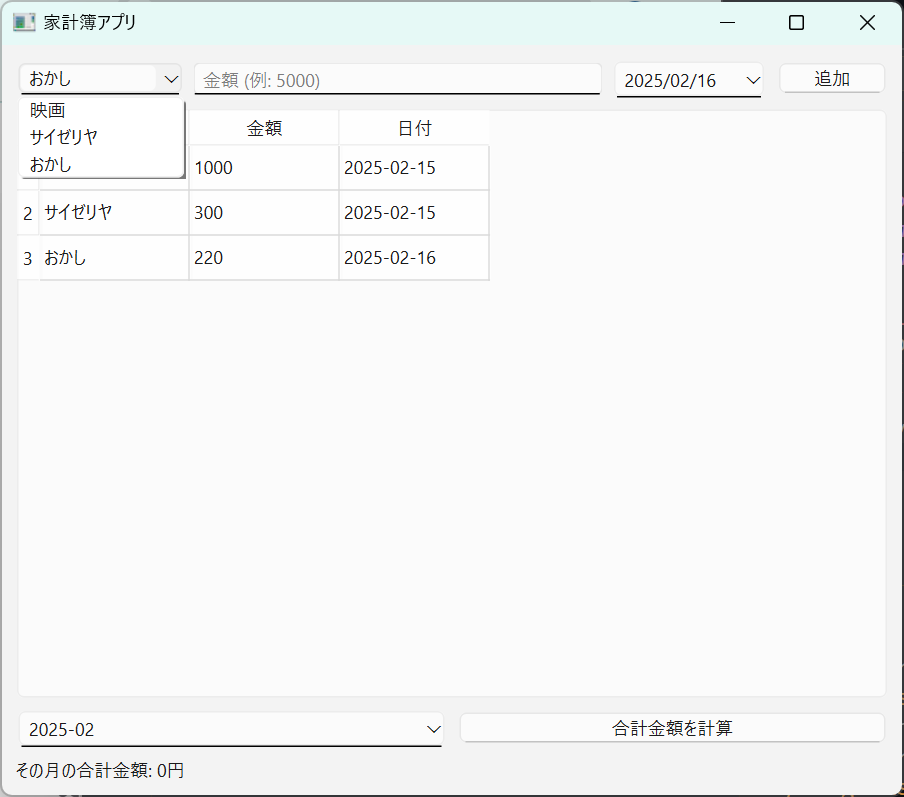Click the 金額 amount input field
The image size is (904, 797).
397,80
